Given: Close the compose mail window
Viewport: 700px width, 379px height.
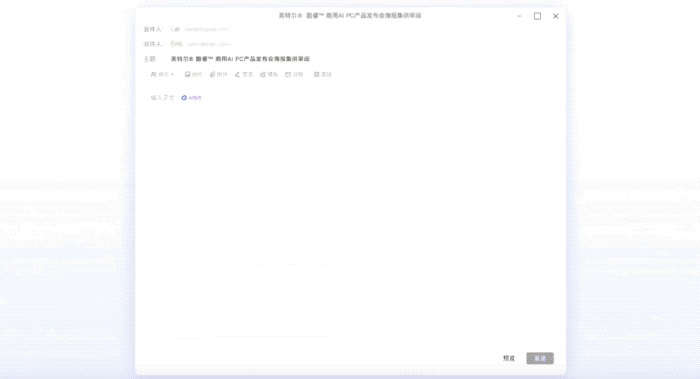Looking at the screenshot, I should coord(555,16).
